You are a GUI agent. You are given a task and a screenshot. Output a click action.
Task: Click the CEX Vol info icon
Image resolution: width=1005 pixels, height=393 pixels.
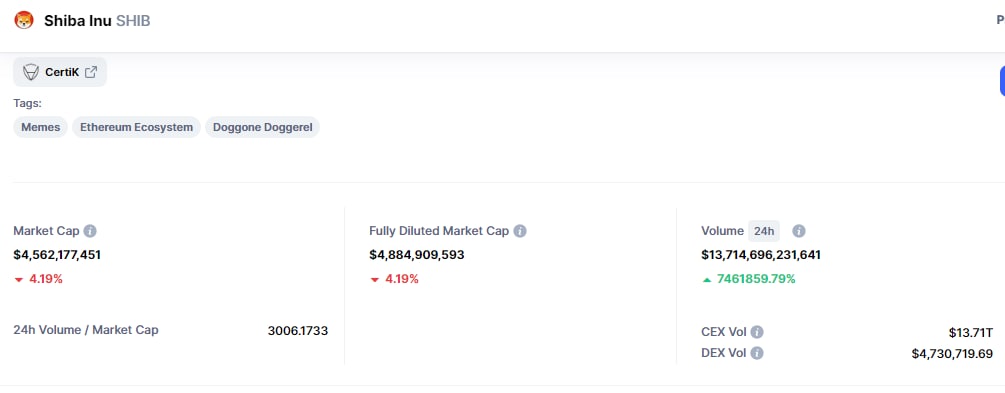point(757,332)
